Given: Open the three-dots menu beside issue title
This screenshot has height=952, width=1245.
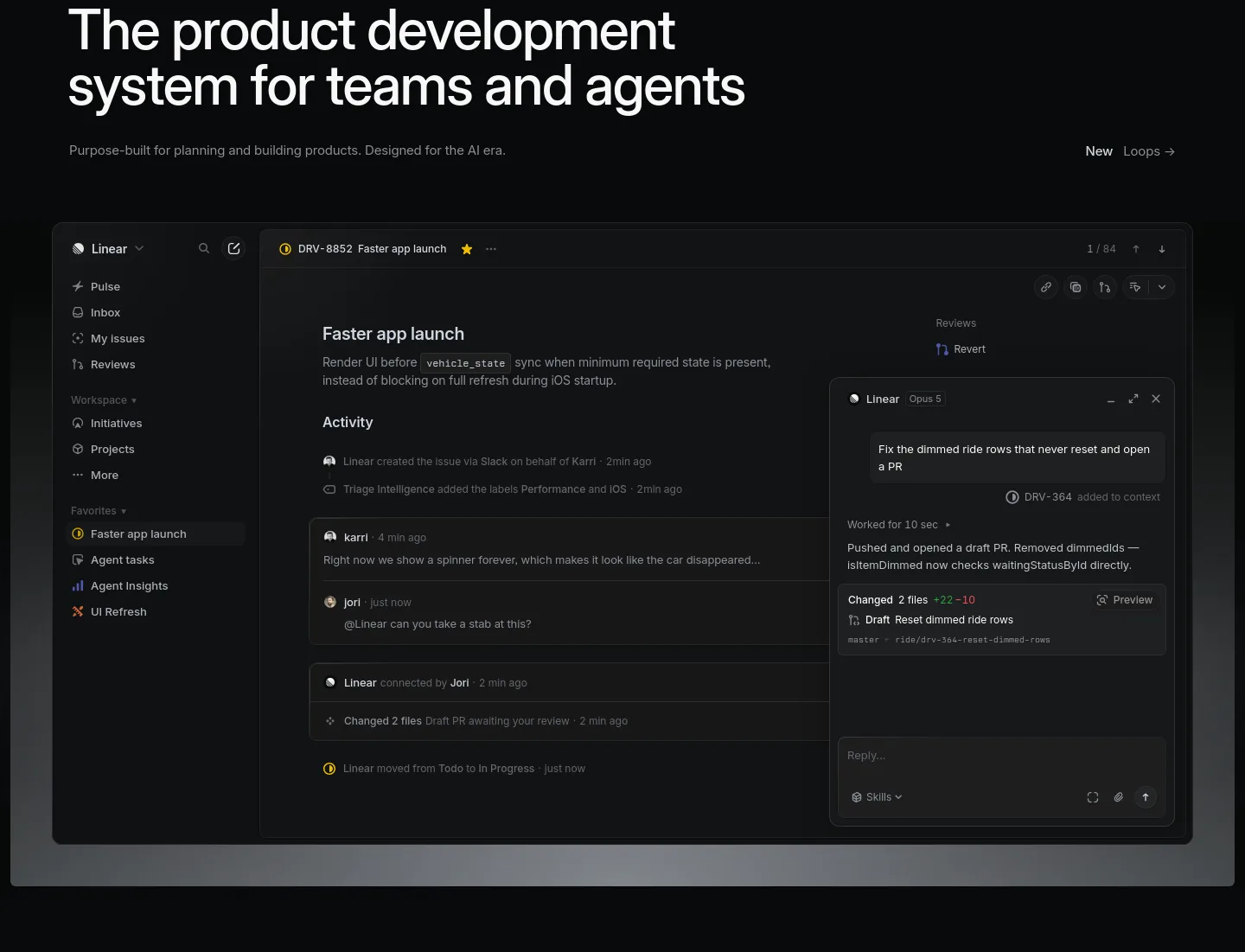Looking at the screenshot, I should click(491, 249).
